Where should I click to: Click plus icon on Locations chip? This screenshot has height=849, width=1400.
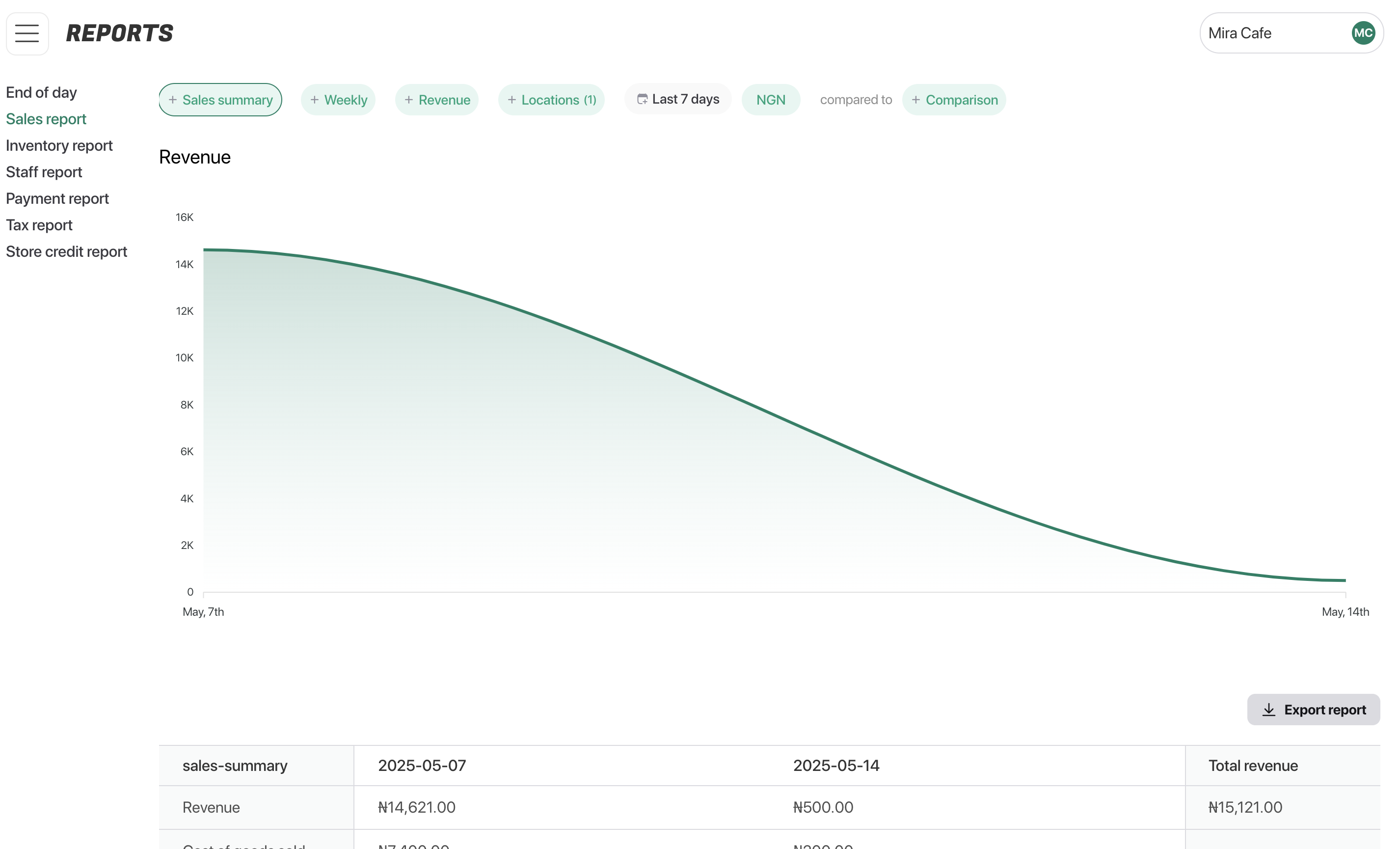coord(512,100)
